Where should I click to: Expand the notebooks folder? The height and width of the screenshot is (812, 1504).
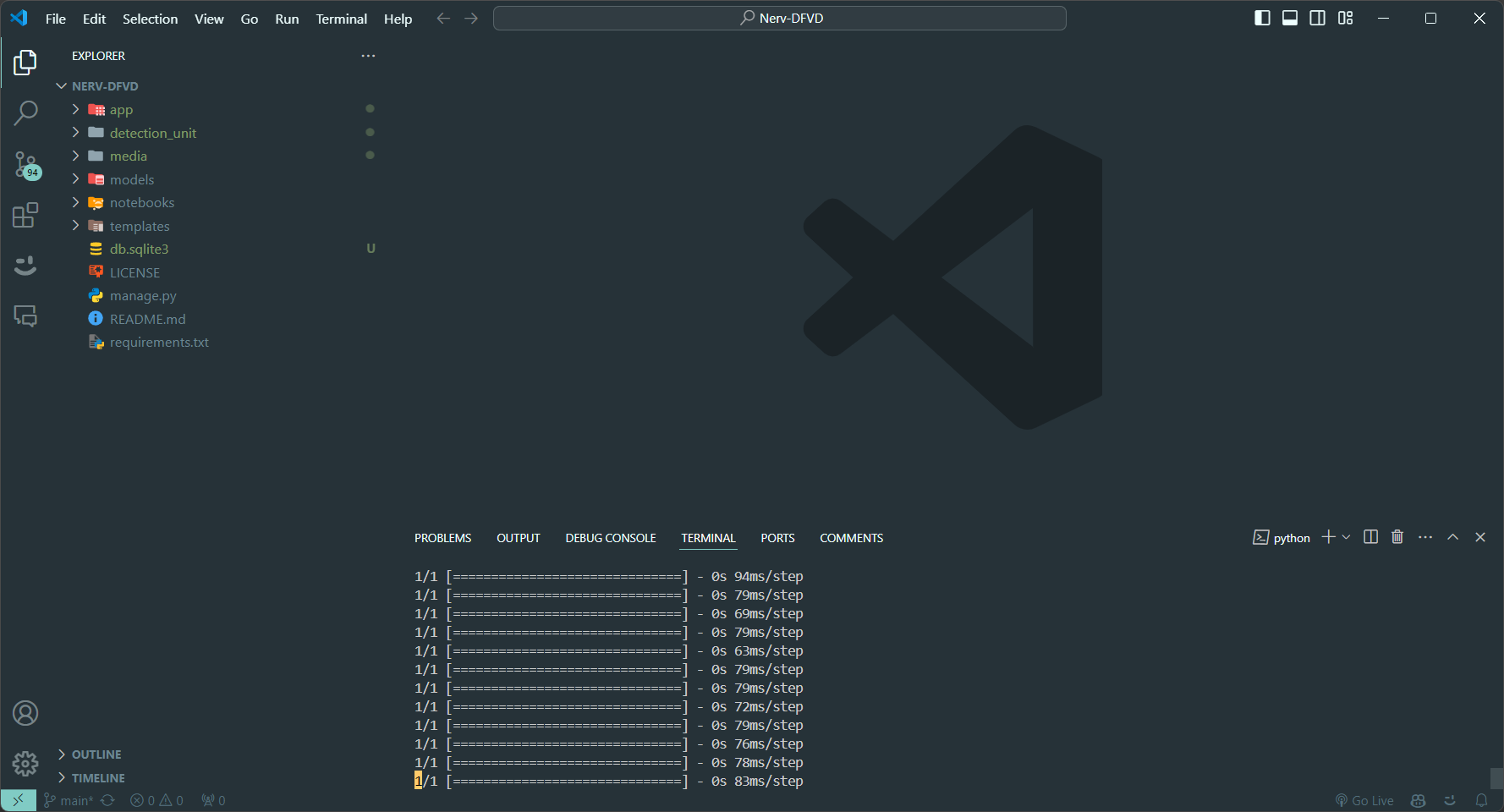(75, 202)
